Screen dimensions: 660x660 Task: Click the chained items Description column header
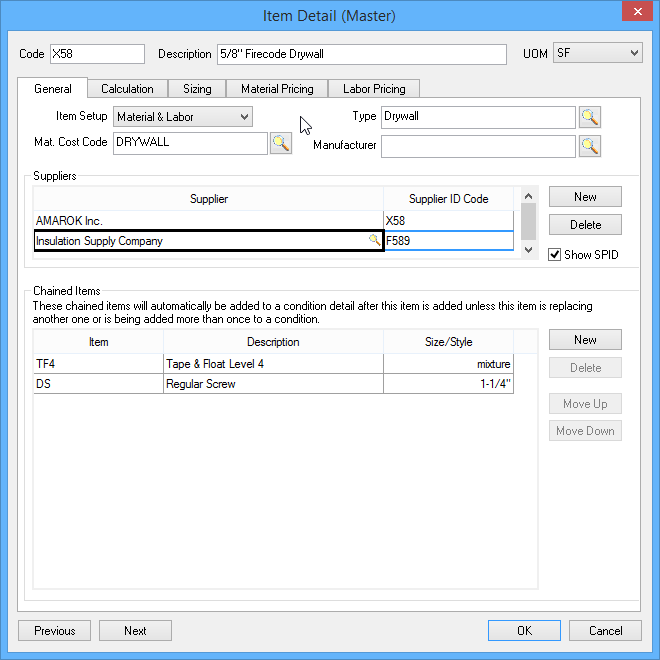coord(273,342)
